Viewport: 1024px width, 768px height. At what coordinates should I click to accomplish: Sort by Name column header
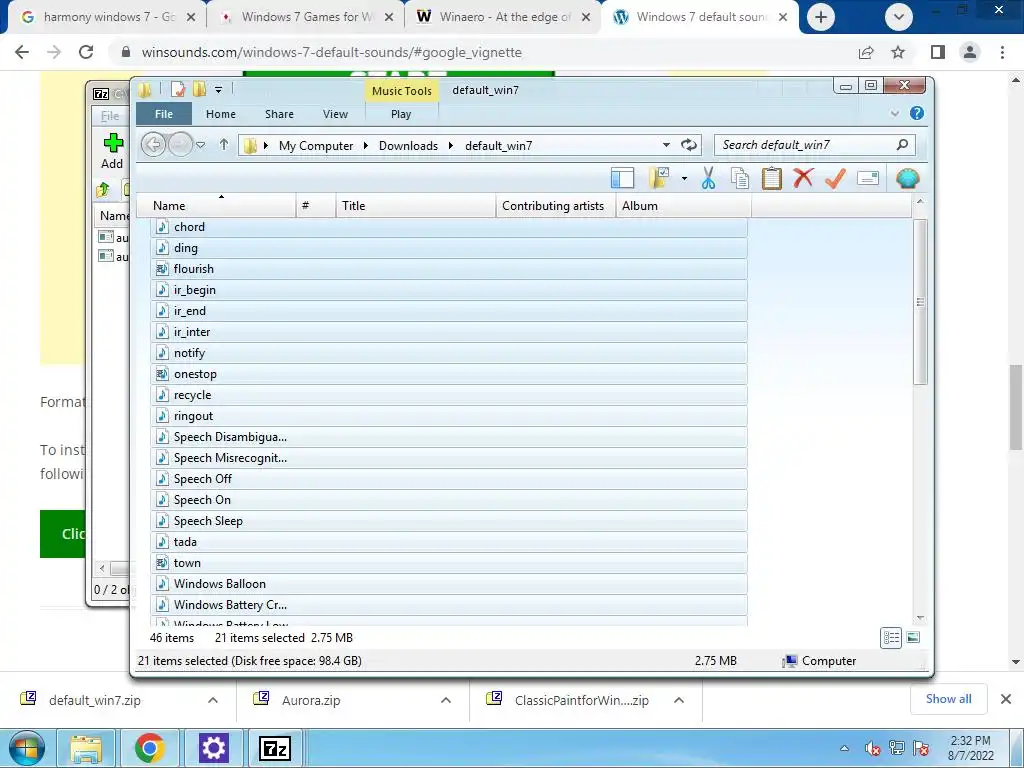[216, 206]
